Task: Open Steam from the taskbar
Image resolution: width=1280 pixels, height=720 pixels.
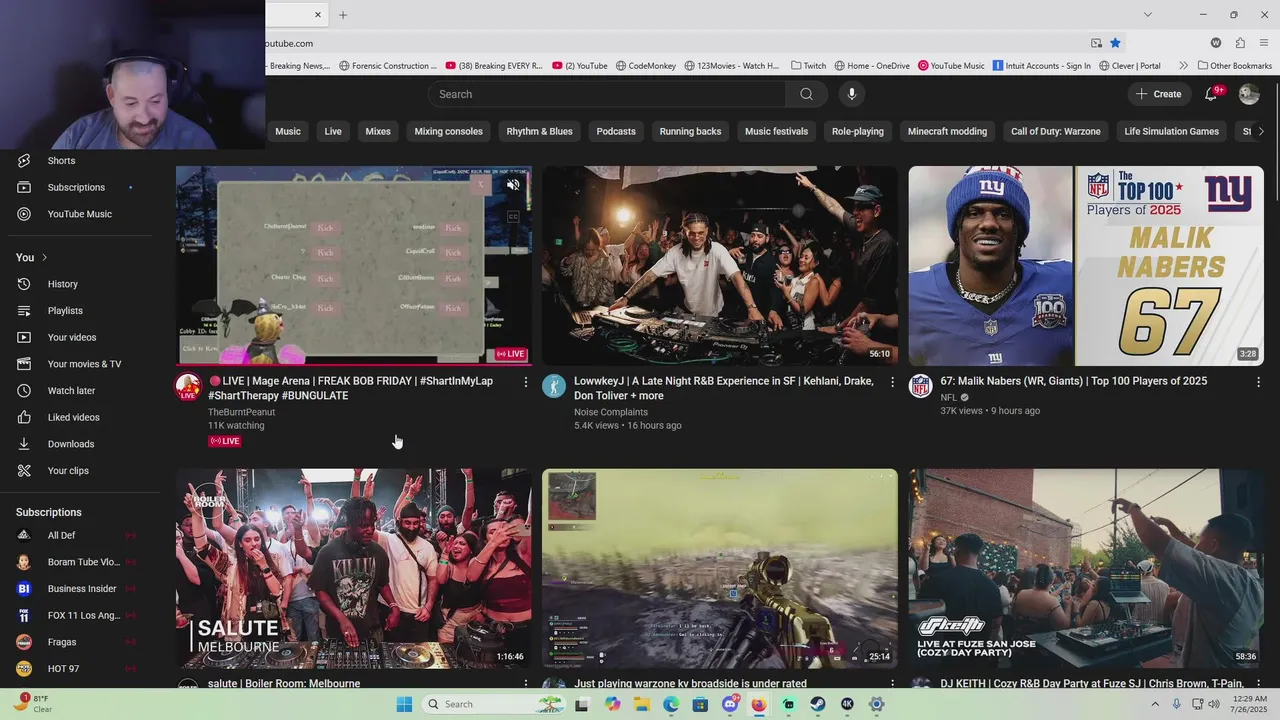Action: pyautogui.click(x=818, y=704)
